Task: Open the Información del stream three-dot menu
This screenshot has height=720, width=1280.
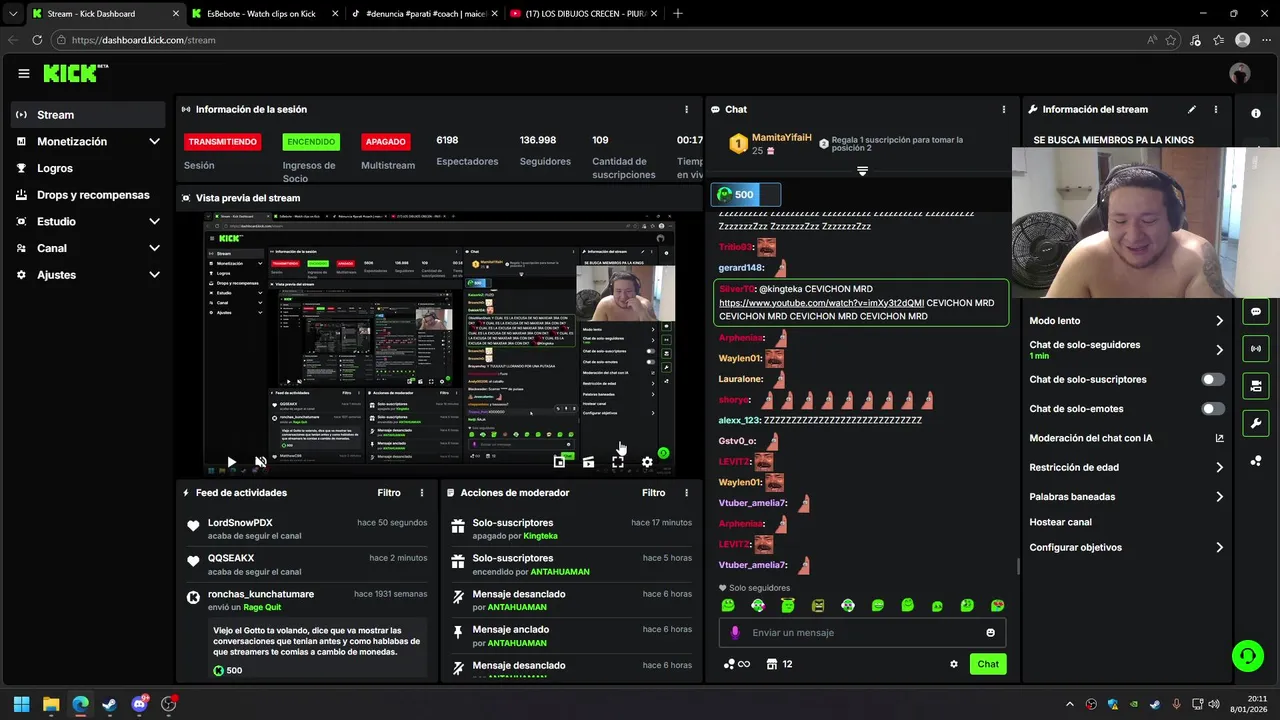Action: (x=1216, y=109)
